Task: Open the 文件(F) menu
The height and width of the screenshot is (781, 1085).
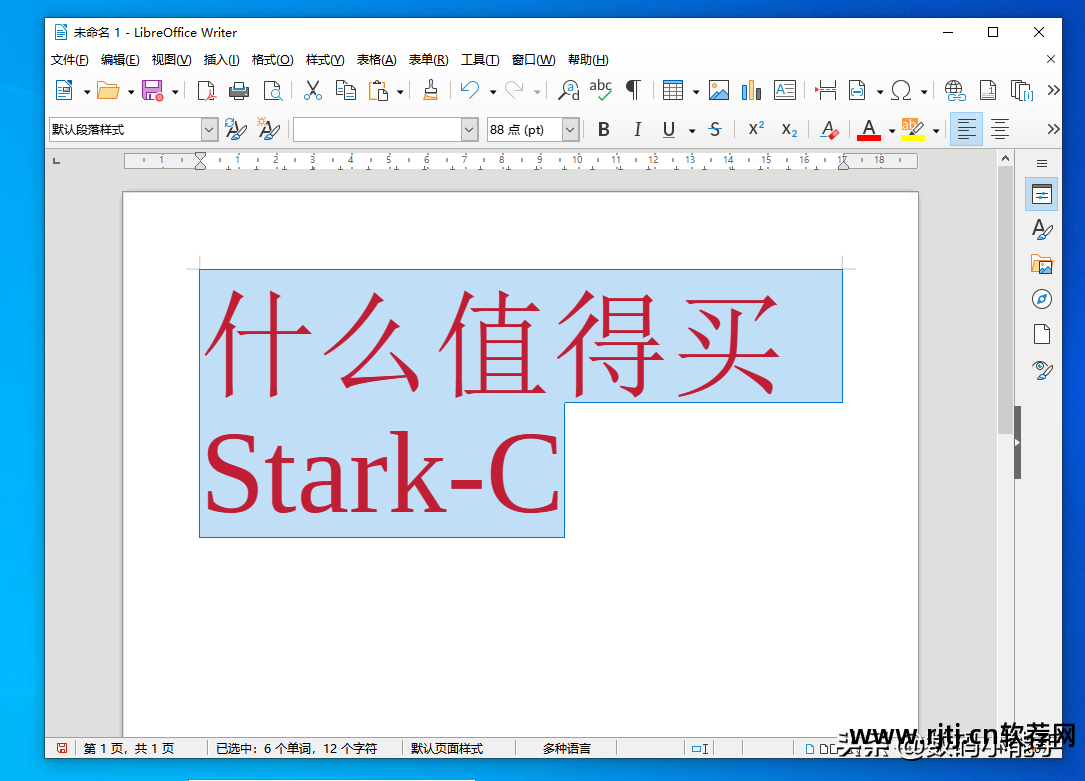Action: pyautogui.click(x=69, y=60)
